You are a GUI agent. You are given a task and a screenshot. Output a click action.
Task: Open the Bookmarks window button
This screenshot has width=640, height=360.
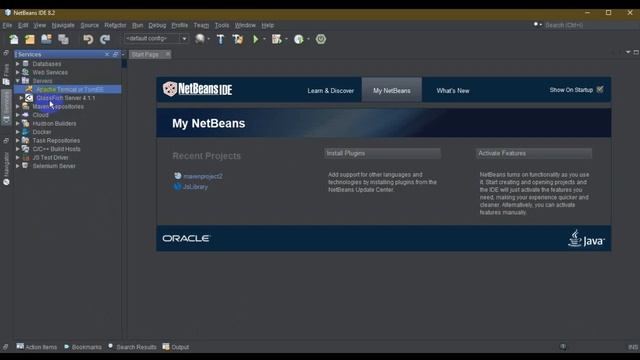pyautogui.click(x=83, y=347)
